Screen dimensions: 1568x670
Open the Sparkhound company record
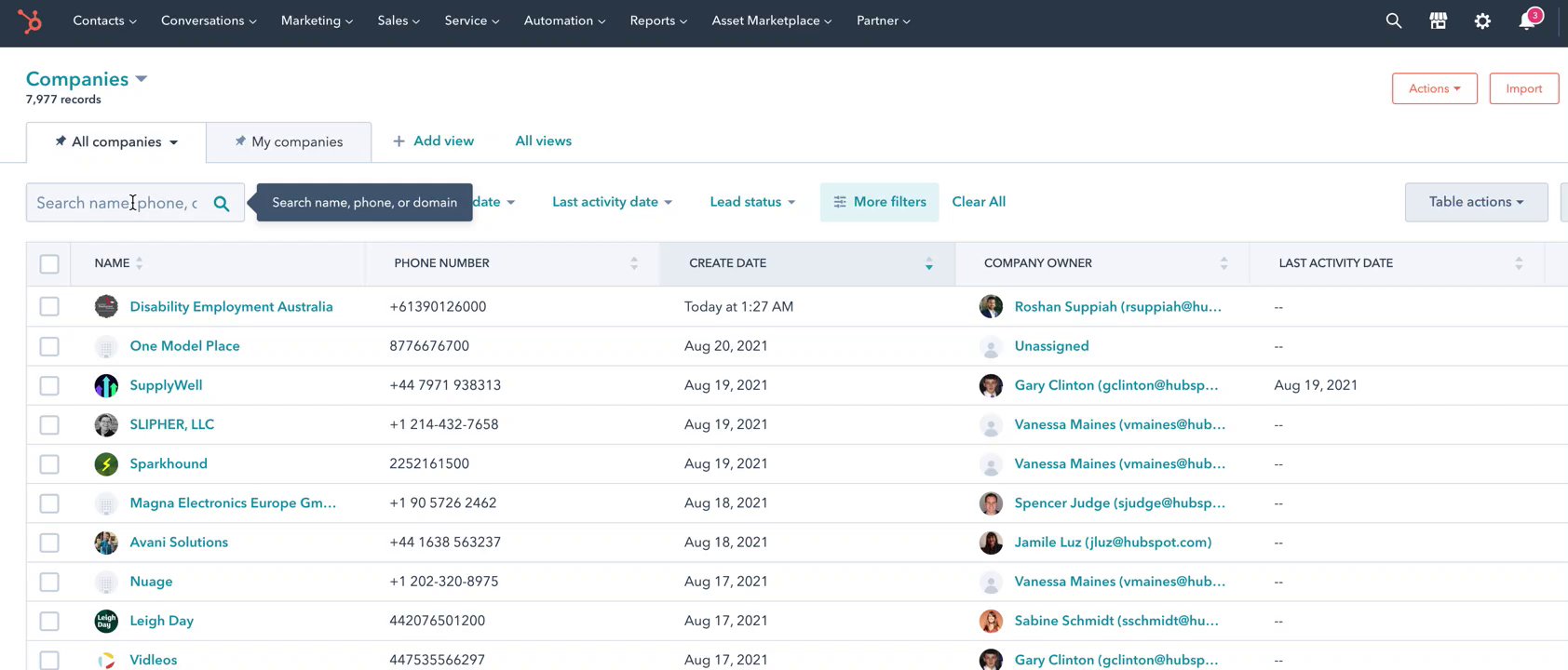[x=169, y=463]
